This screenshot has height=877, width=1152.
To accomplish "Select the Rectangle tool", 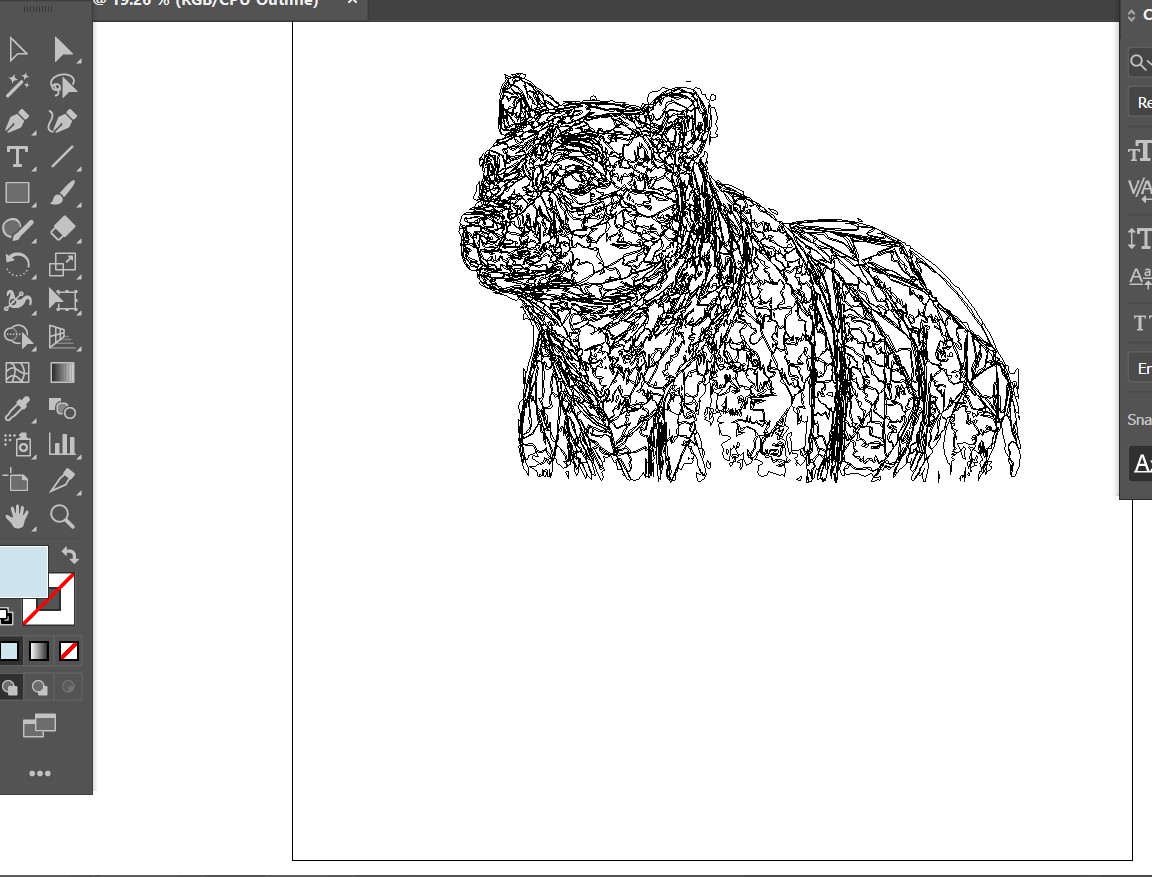I will coord(18,192).
